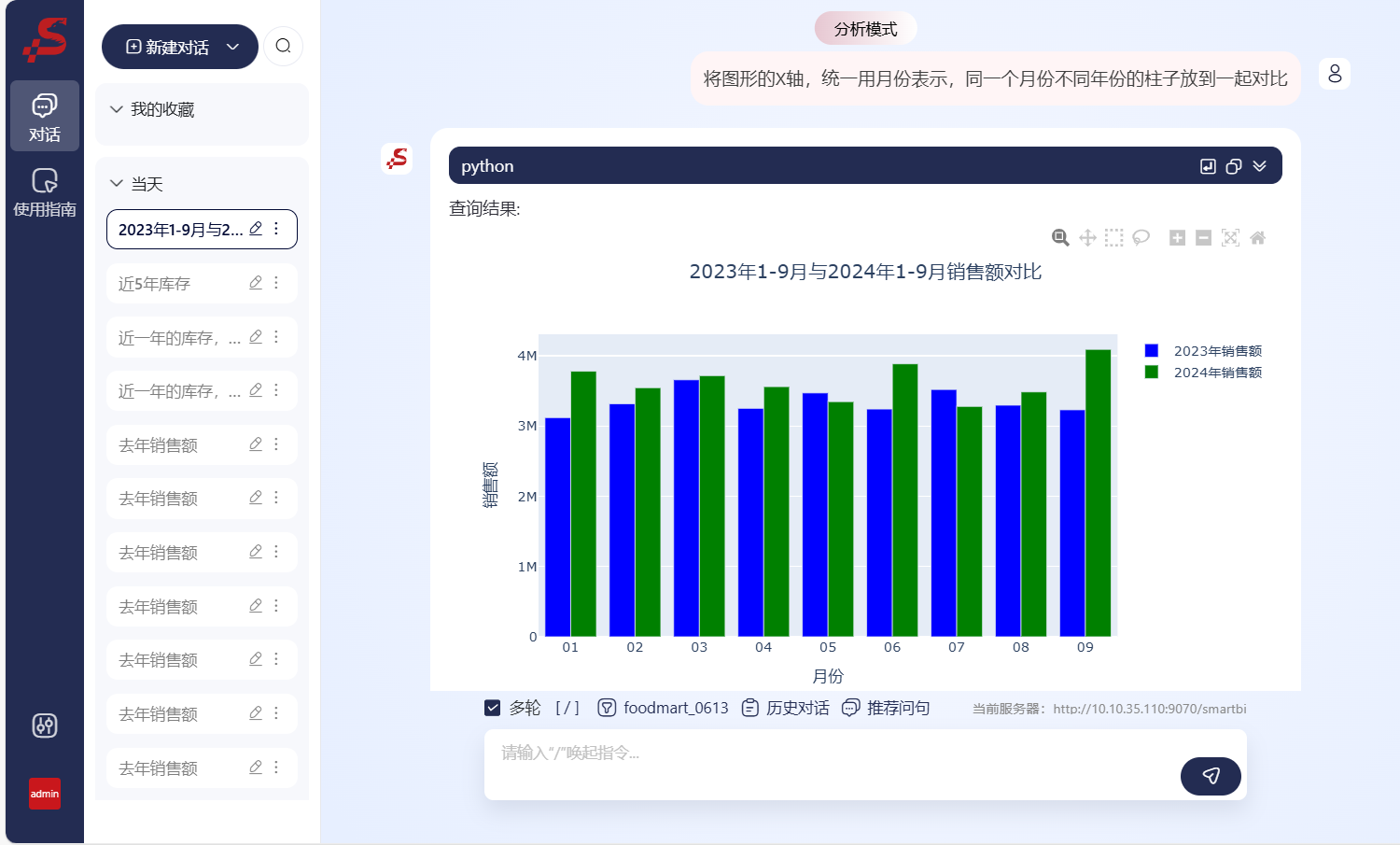Edit the 近5年库存 conversation title
The image size is (1400, 845).
click(x=256, y=283)
